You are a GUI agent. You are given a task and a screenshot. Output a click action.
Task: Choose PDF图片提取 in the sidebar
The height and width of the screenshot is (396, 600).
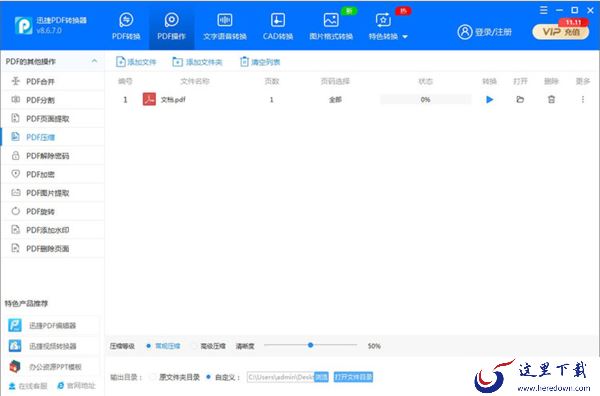(x=53, y=193)
